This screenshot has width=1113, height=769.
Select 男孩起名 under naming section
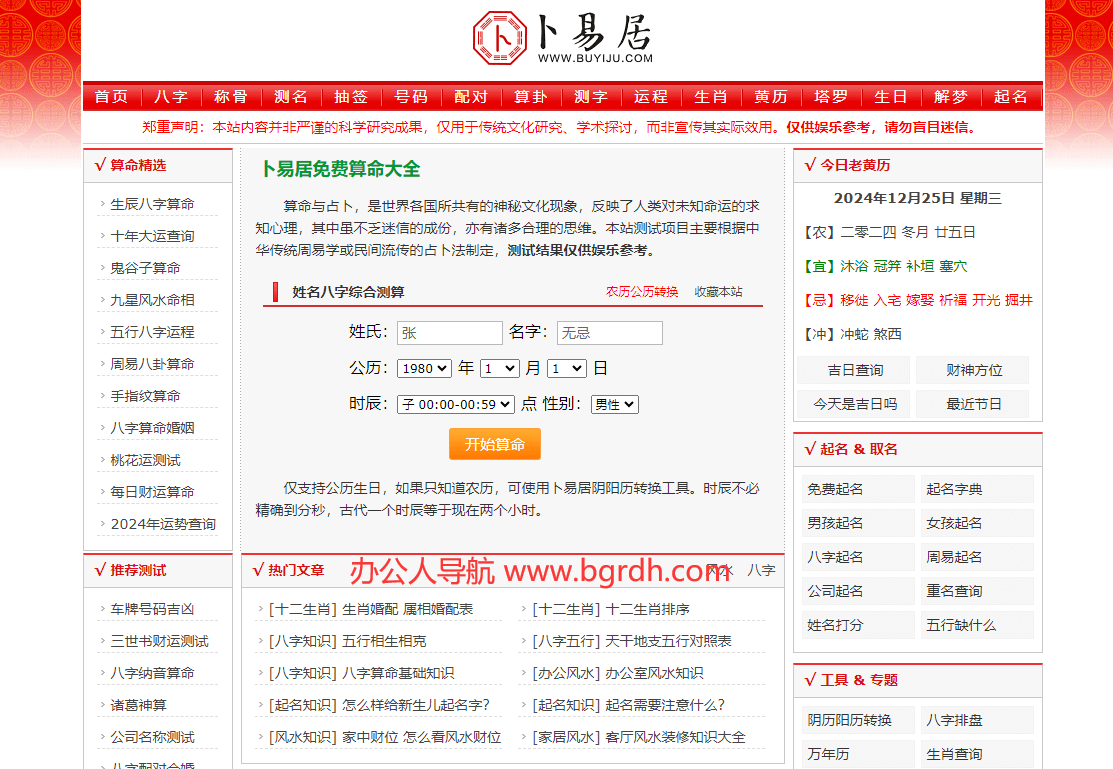[x=835, y=523]
